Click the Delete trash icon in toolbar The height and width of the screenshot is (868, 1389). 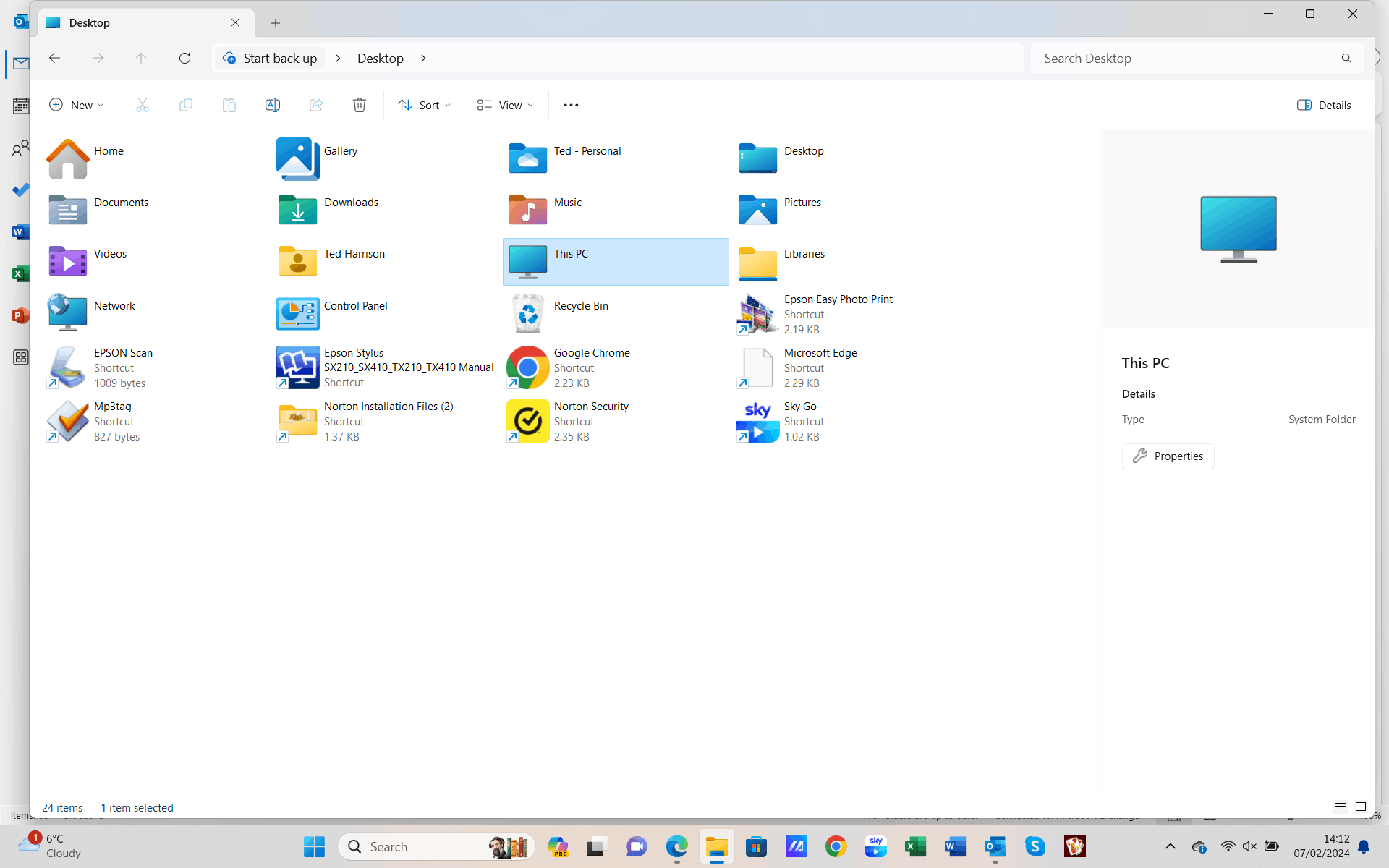click(359, 105)
